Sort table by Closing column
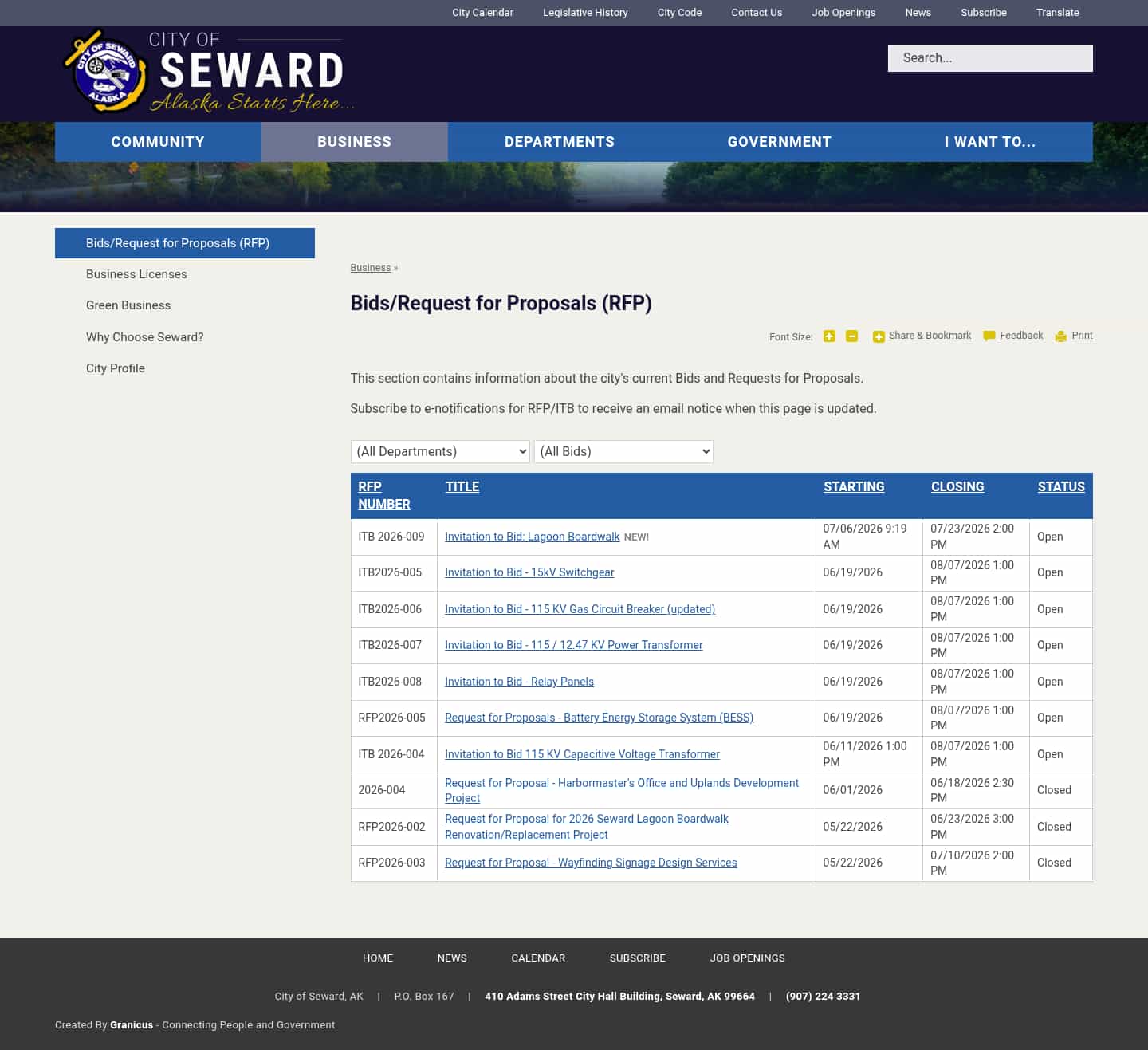The width and height of the screenshot is (1148, 1050). pos(957,486)
